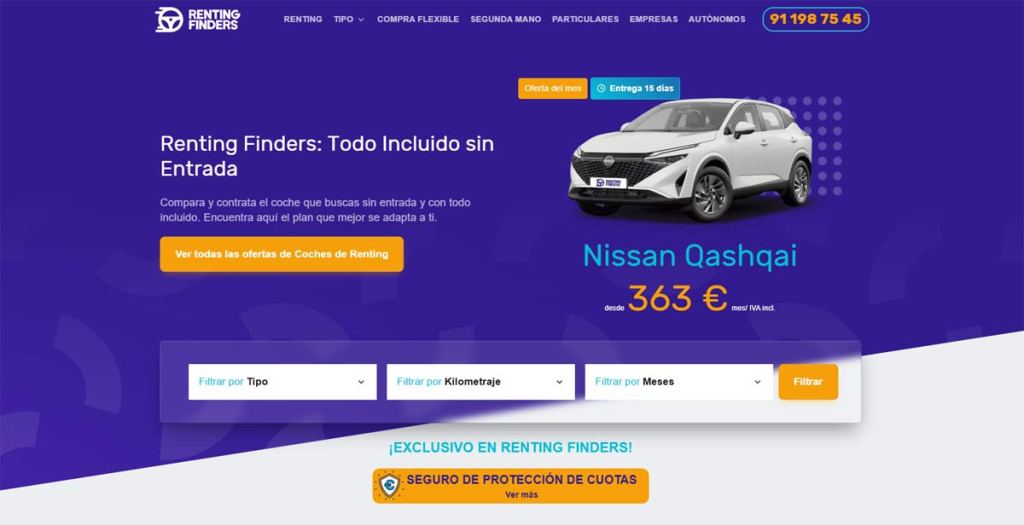Select SEGUNDA MANO in the top menu
Screen dimensions: 1024x525
(x=505, y=20)
